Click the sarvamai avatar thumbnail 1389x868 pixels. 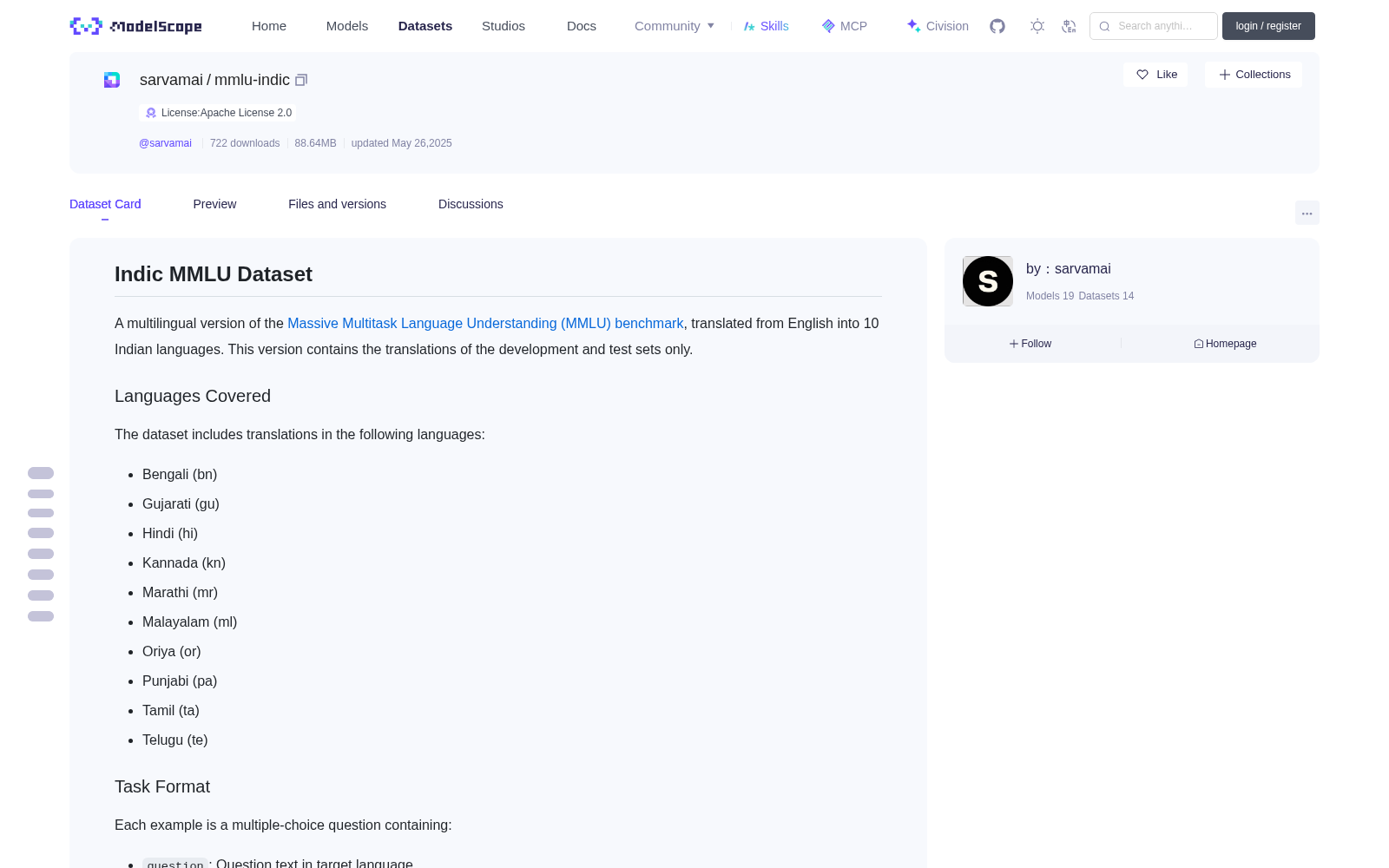(x=988, y=281)
